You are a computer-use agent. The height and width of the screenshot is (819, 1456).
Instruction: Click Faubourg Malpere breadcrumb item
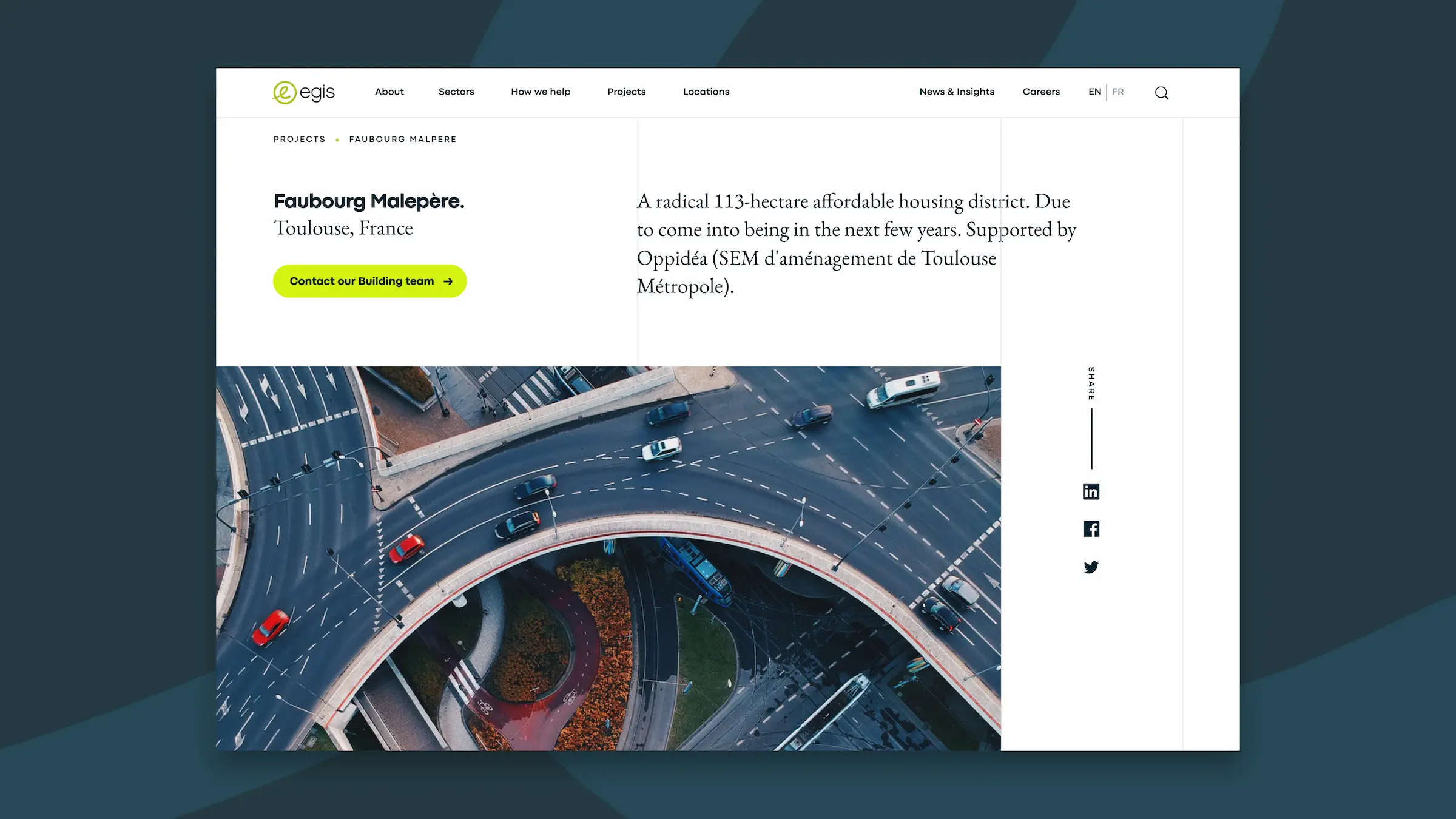[403, 139]
